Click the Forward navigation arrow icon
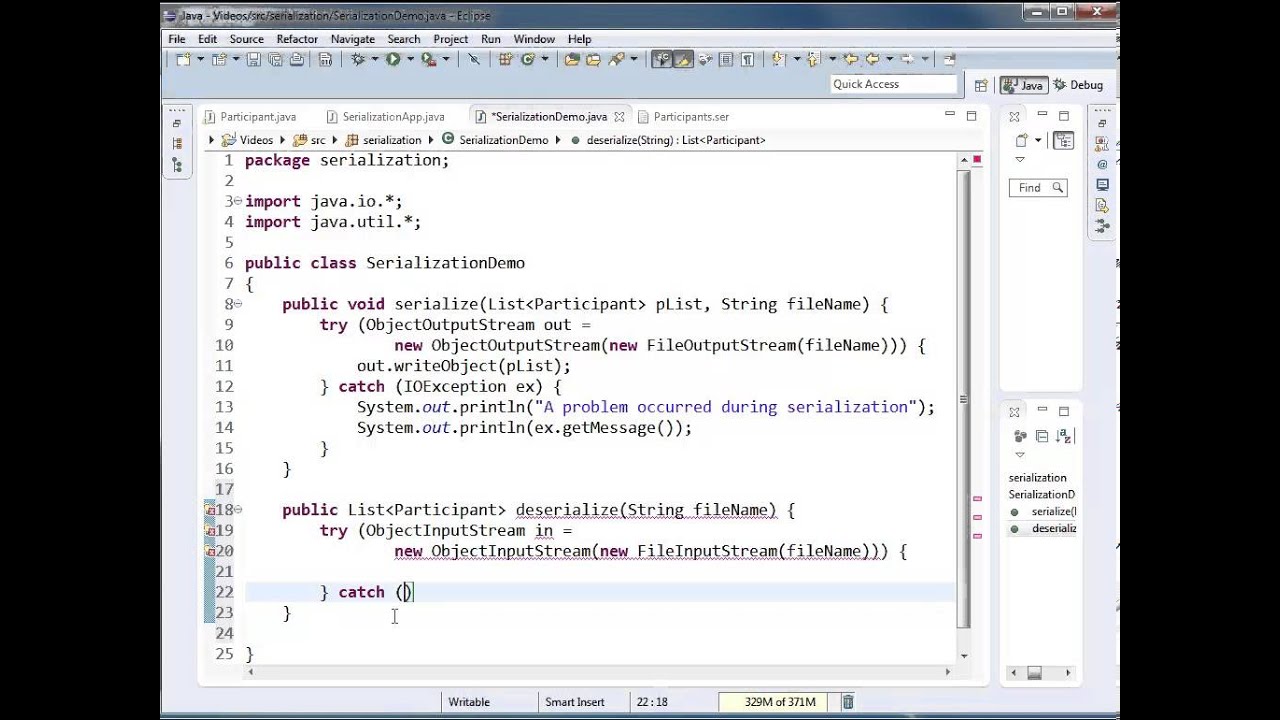1280x720 pixels. pos(907,60)
